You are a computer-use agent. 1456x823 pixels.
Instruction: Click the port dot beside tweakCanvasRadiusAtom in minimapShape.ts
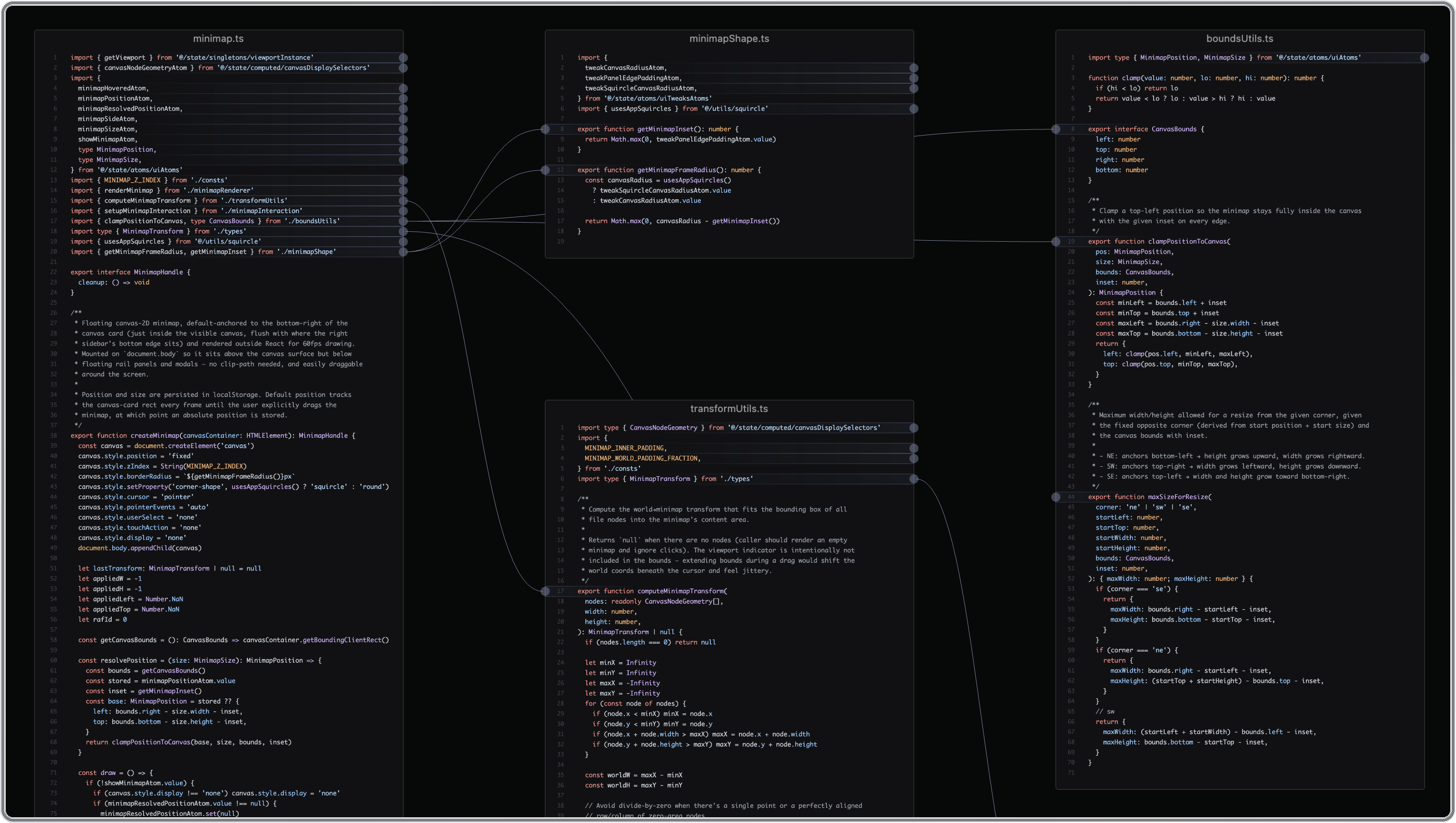[913, 68]
